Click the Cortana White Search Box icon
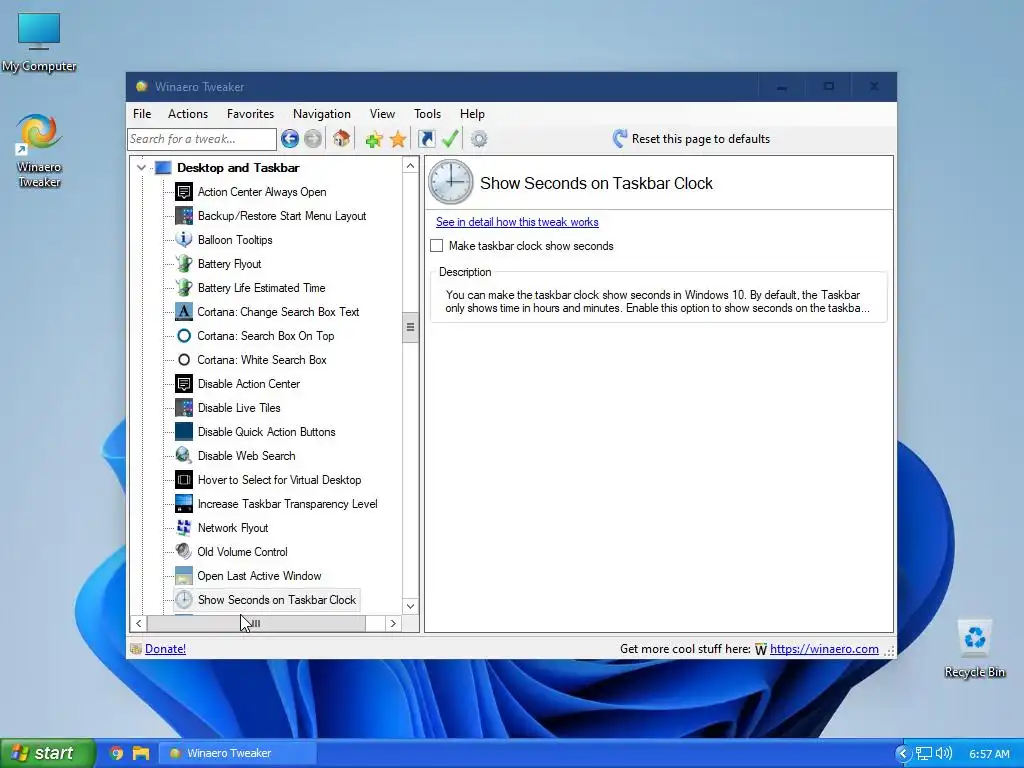This screenshot has height=768, width=1024. 184,360
